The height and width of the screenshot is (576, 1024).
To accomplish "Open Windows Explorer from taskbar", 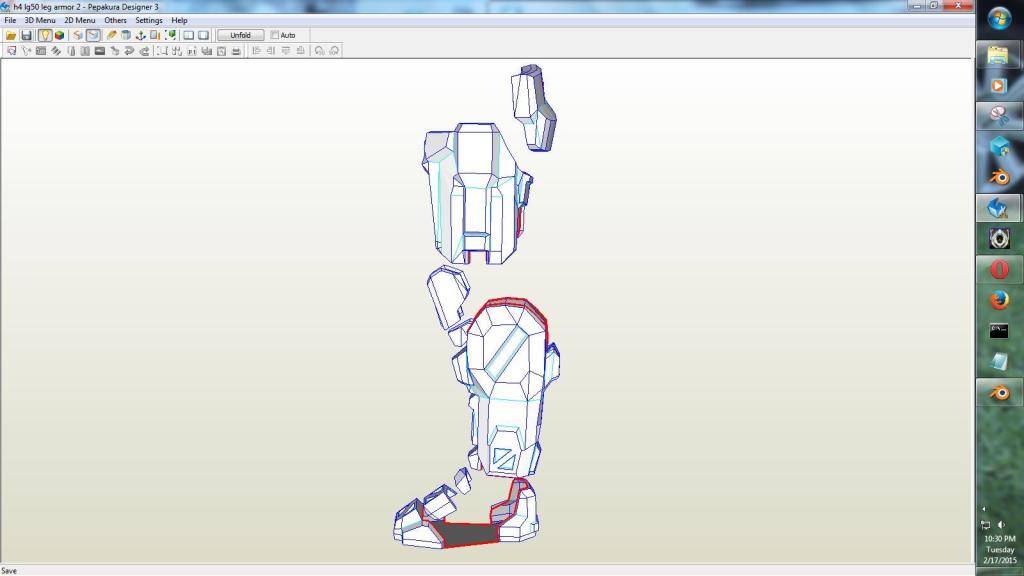I will pos(999,55).
